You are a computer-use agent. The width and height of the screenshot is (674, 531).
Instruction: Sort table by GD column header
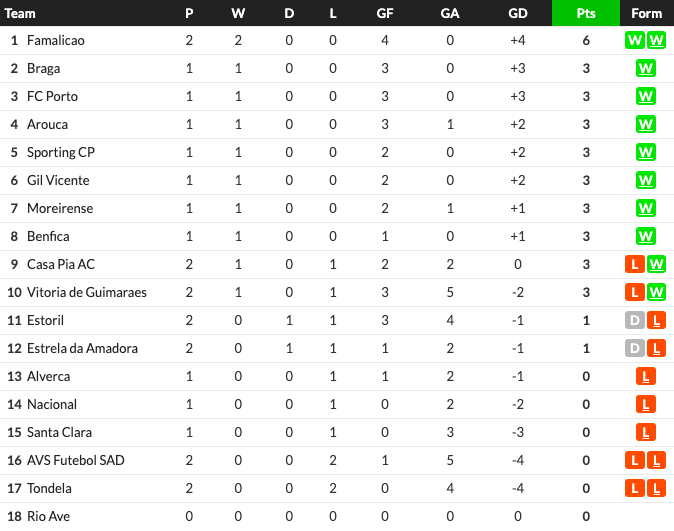click(x=518, y=13)
